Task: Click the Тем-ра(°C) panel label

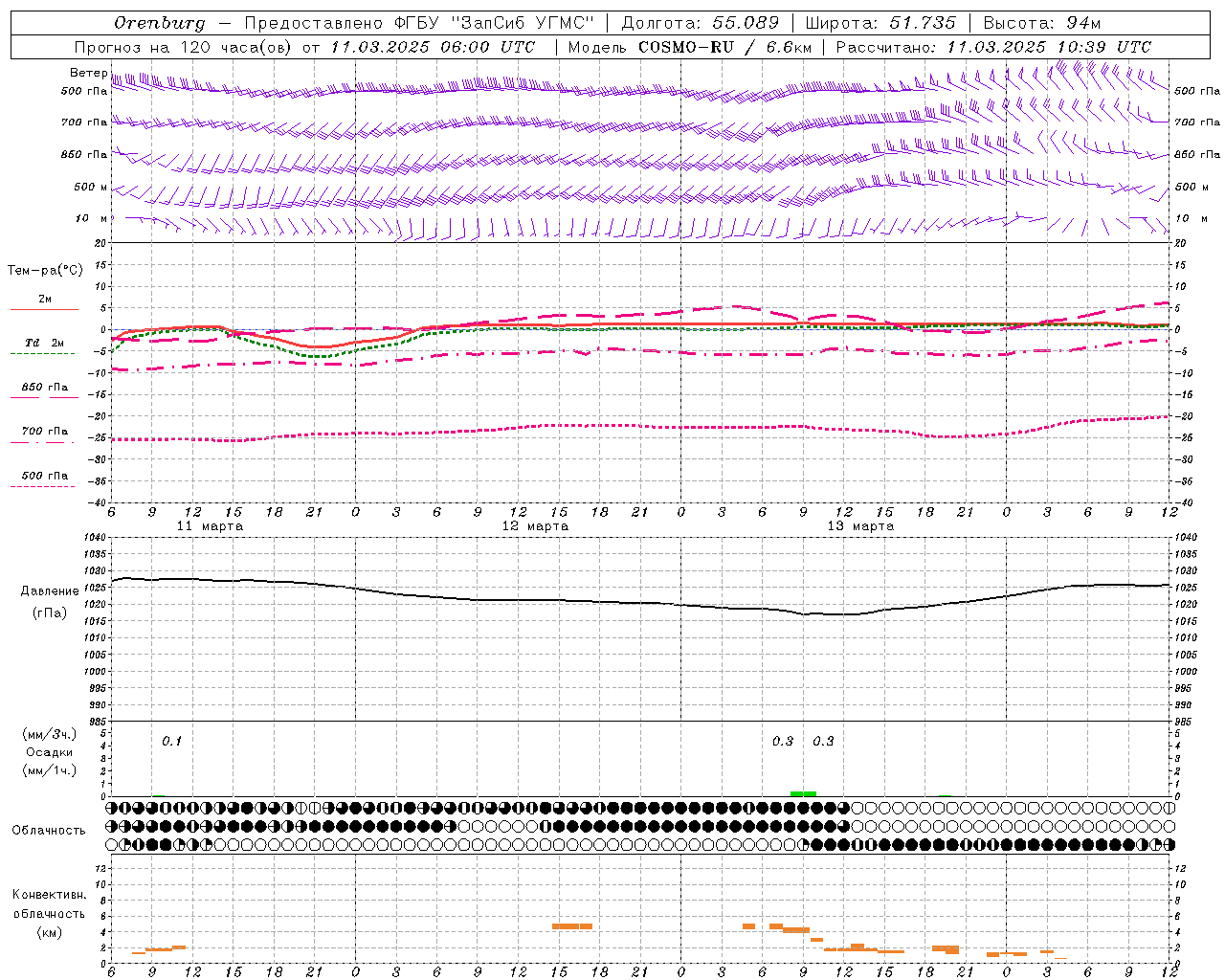Action: (45, 271)
